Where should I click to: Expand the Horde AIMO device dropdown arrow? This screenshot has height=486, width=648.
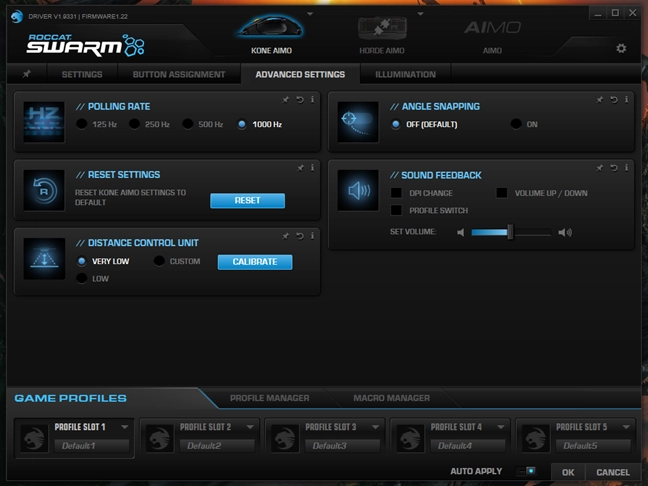tap(420, 14)
